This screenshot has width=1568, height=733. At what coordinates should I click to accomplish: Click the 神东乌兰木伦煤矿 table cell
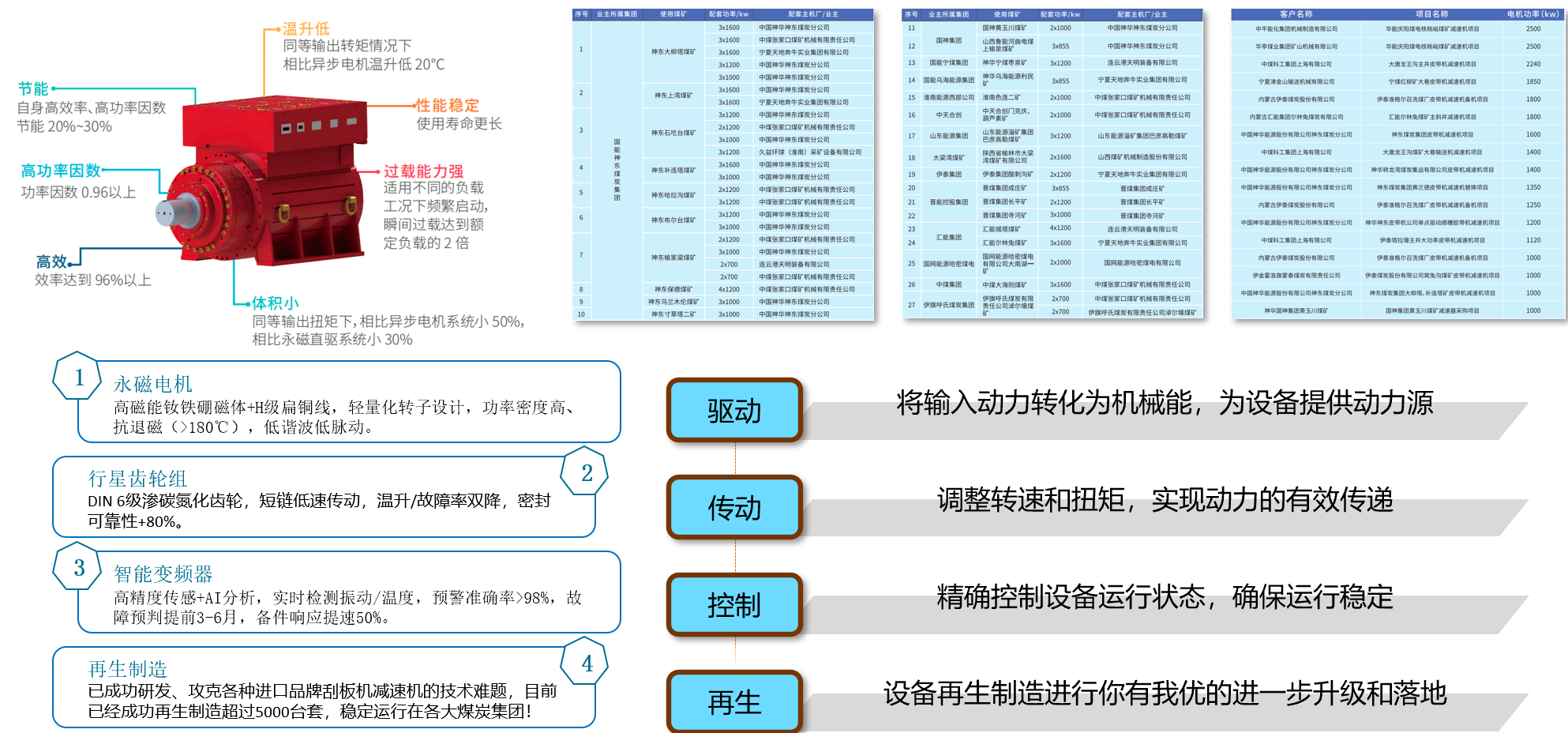click(x=673, y=302)
